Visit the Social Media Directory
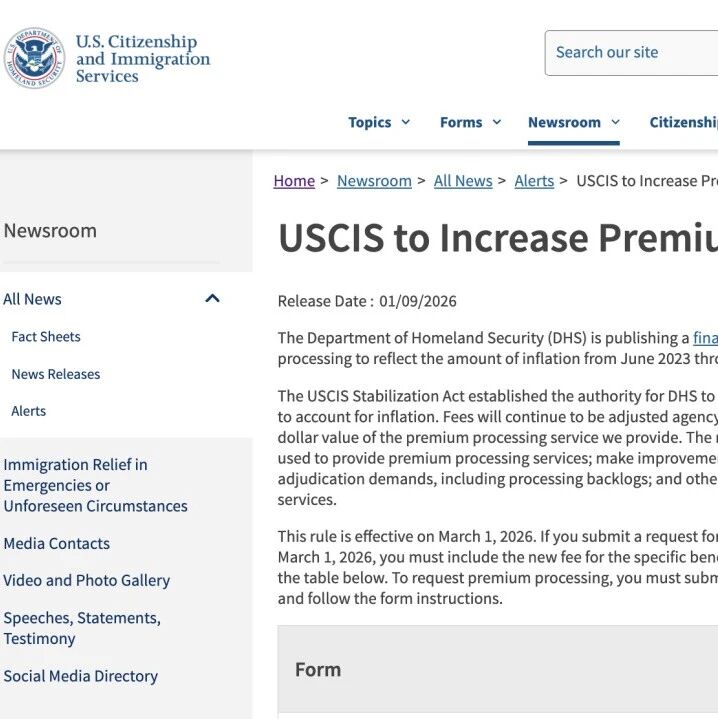 (x=81, y=676)
